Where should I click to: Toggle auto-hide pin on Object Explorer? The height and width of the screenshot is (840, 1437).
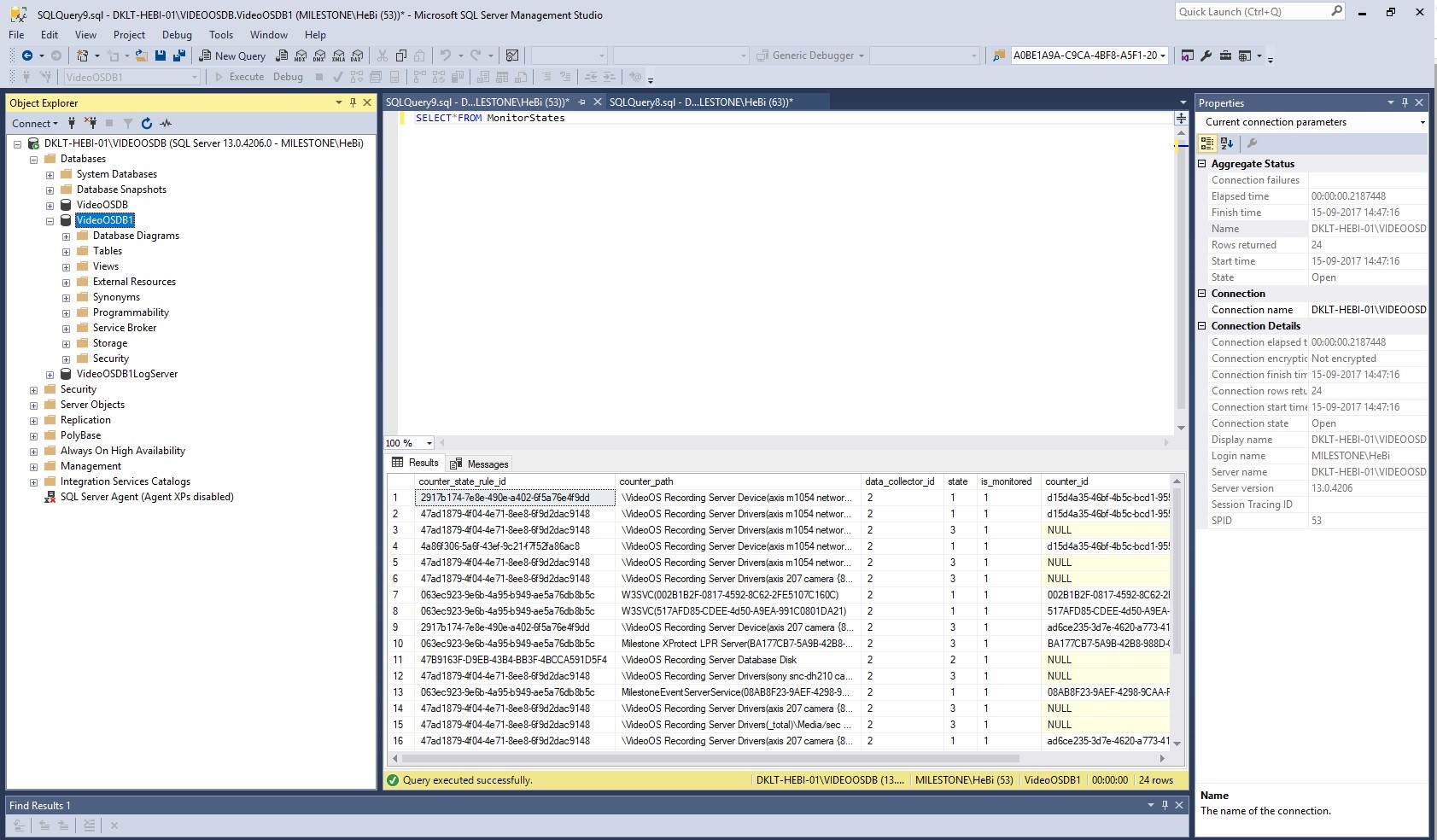click(353, 102)
